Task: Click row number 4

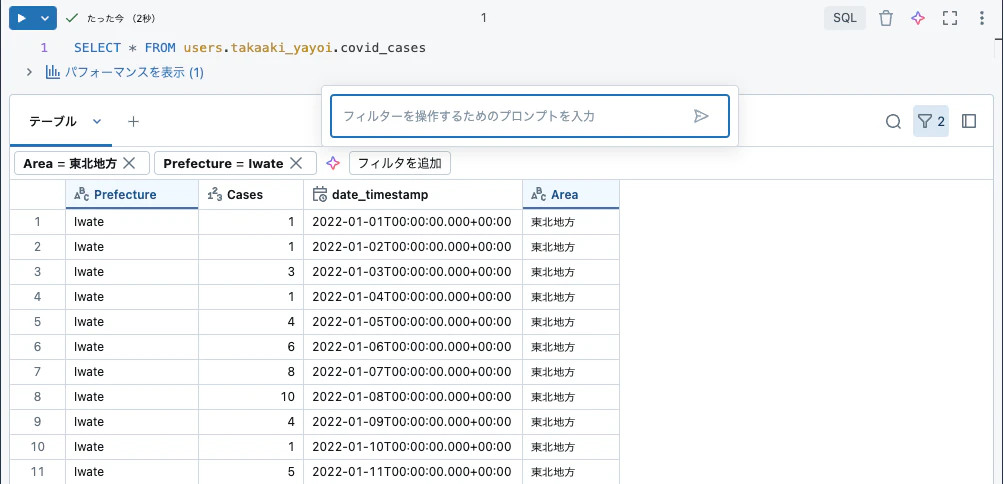Action: (37, 296)
